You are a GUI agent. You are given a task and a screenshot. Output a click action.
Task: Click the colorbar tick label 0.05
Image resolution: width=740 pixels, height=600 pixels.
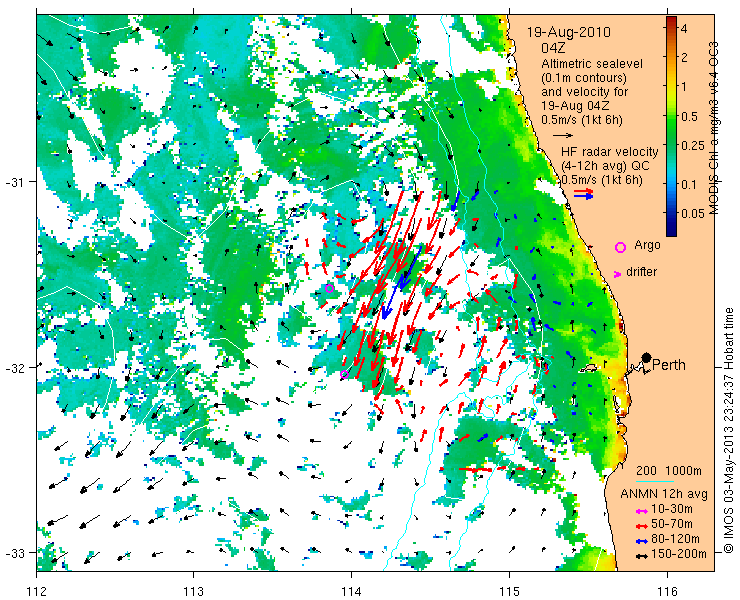click(x=692, y=213)
